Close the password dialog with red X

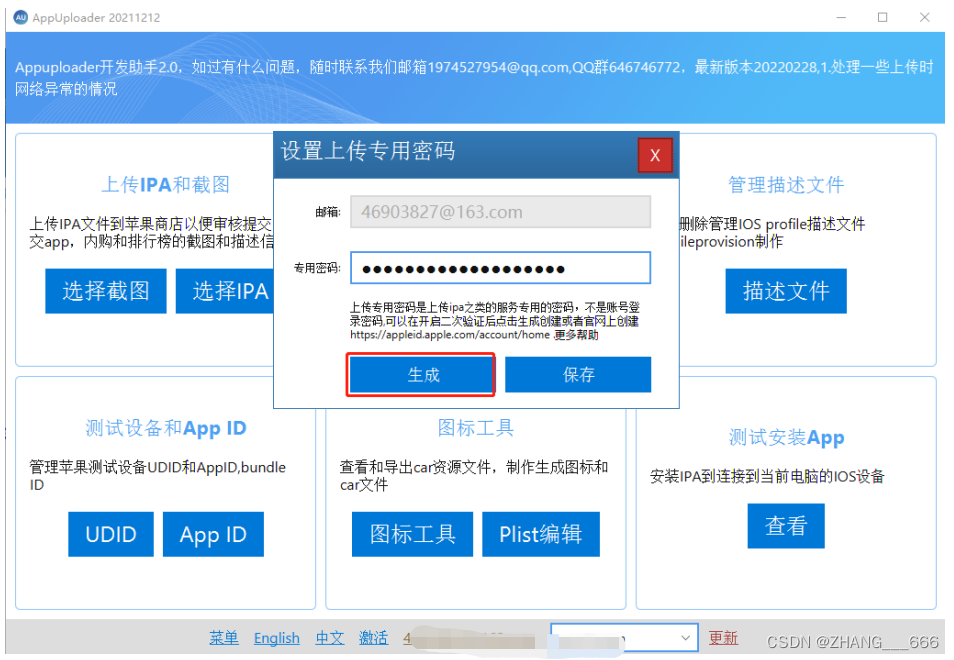pos(655,155)
